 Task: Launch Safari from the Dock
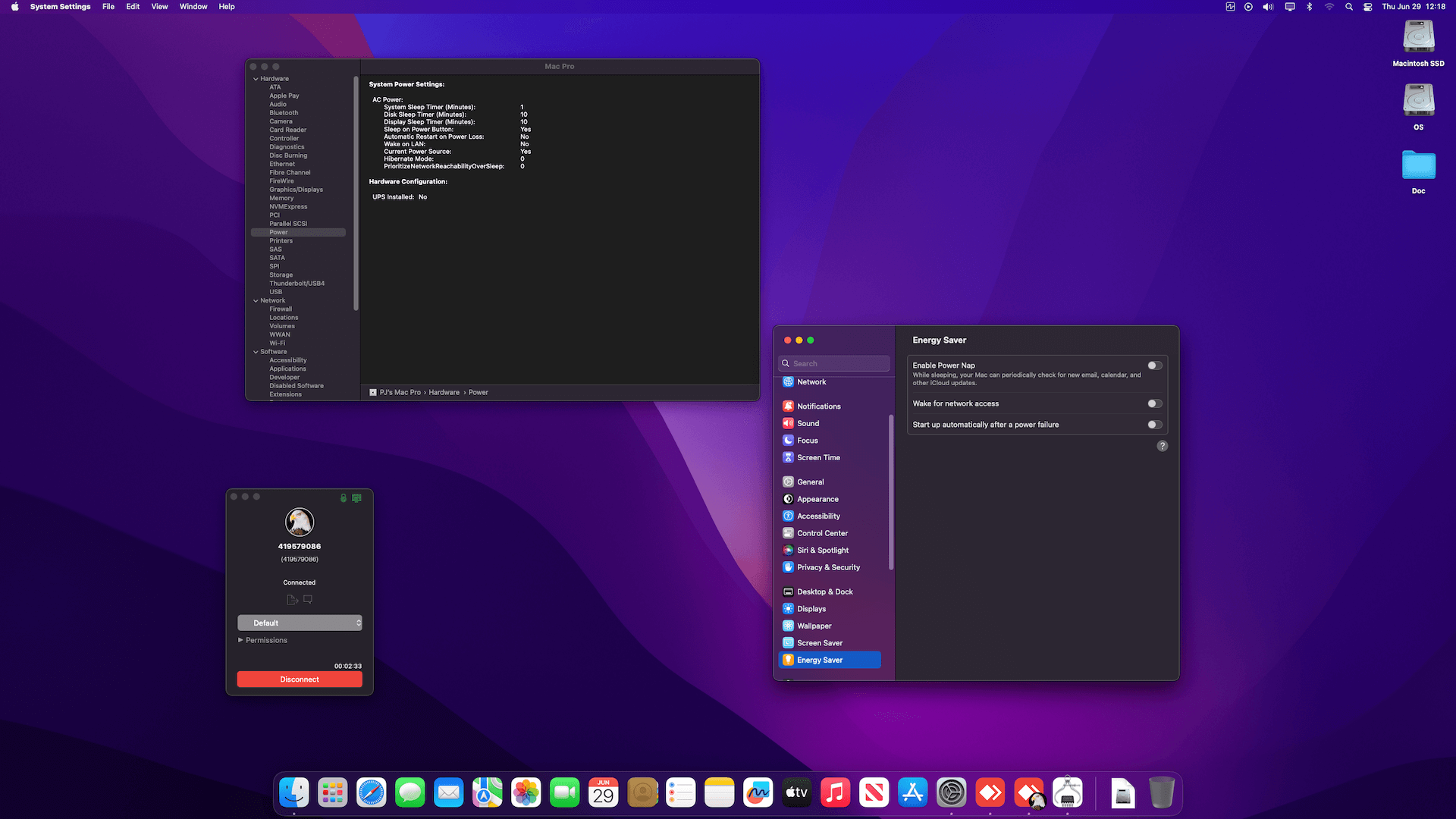372,793
